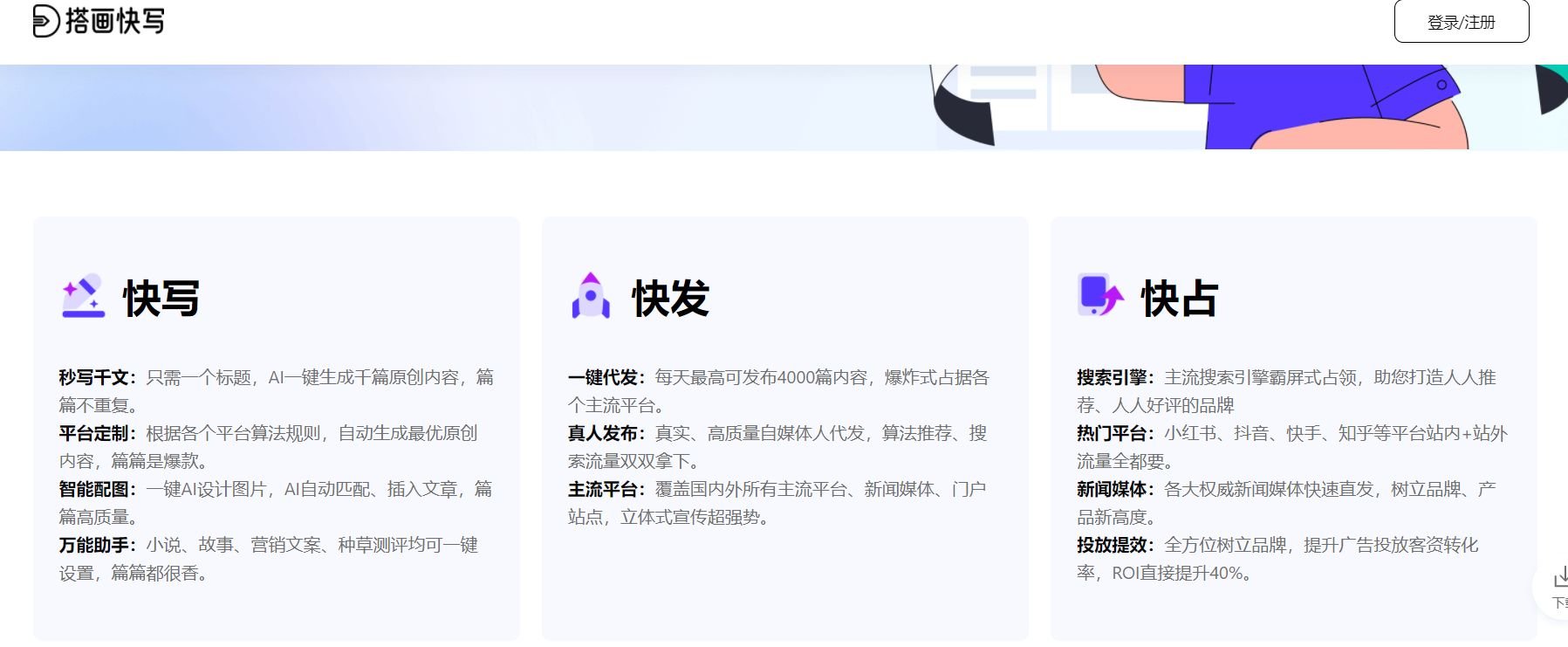Click the 真人发布 feature label

(603, 433)
